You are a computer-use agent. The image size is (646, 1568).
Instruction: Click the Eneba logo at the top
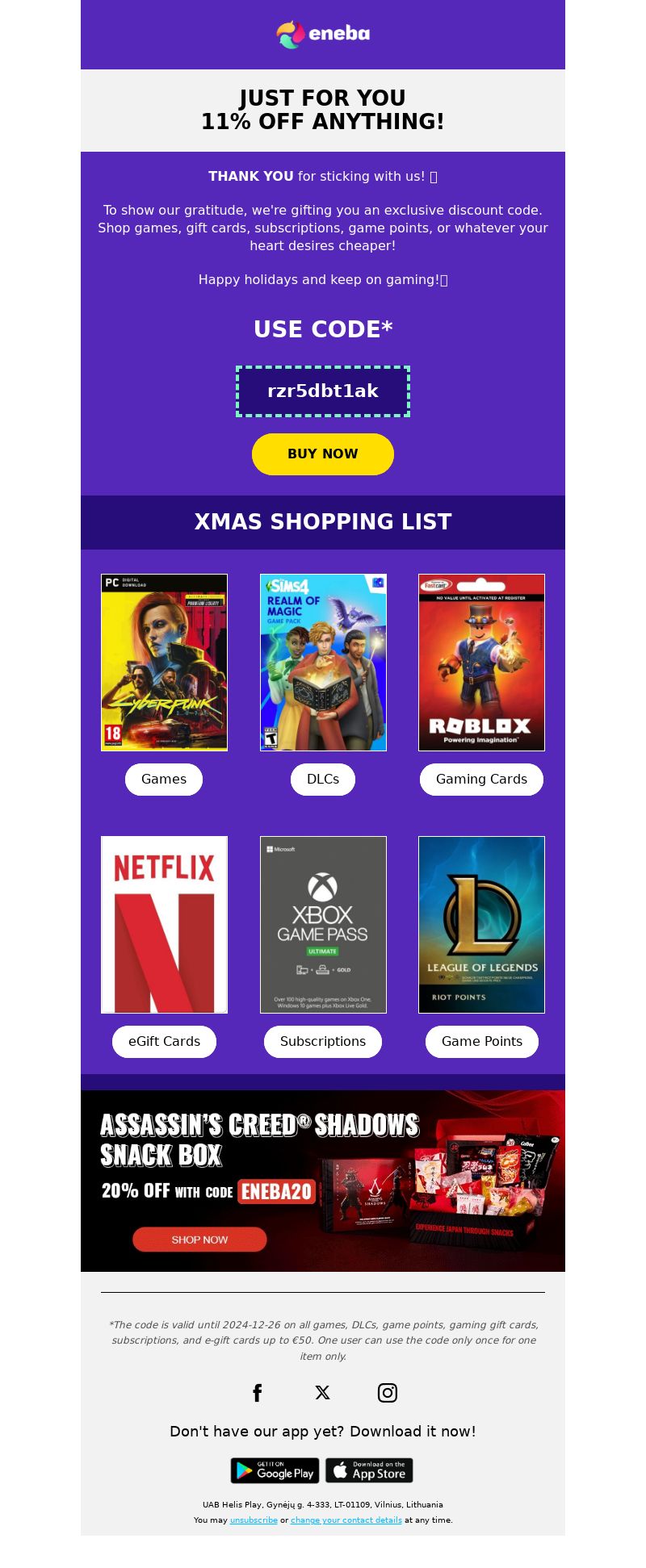(x=323, y=34)
